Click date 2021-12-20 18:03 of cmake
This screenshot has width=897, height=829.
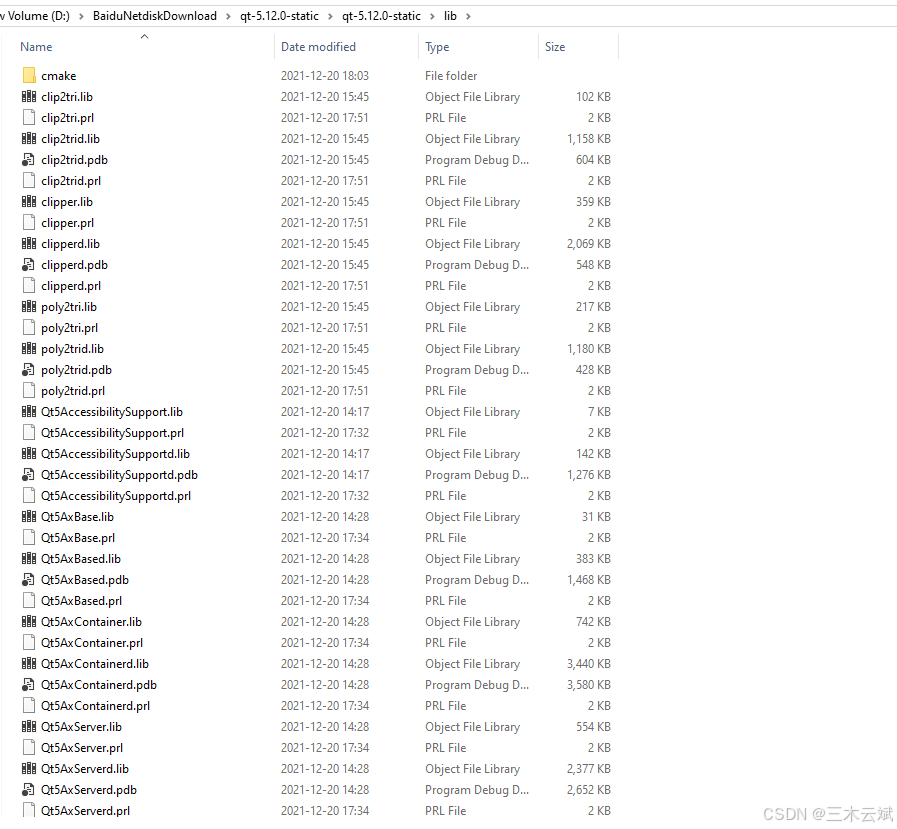(325, 76)
